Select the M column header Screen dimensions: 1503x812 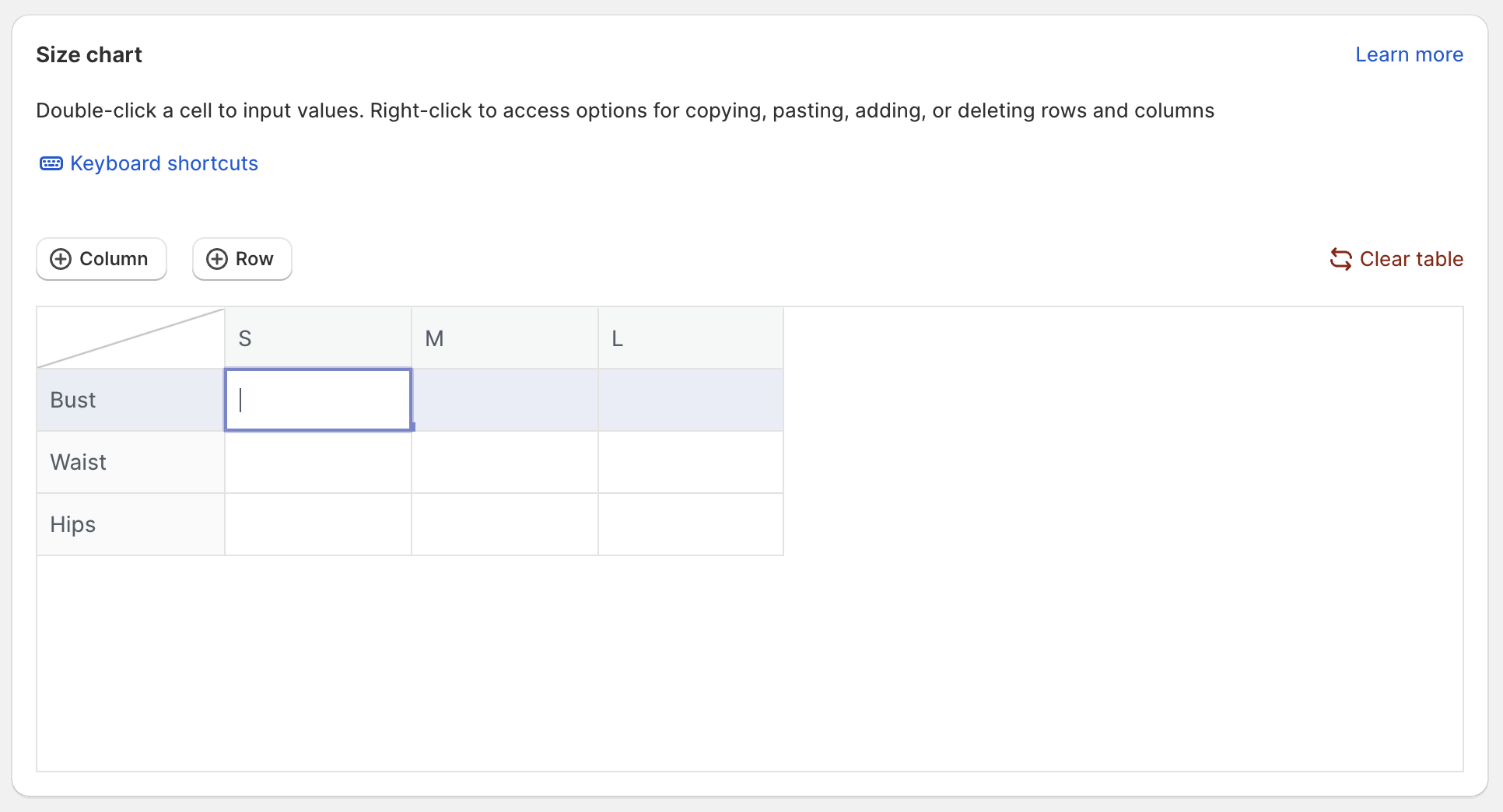(505, 338)
